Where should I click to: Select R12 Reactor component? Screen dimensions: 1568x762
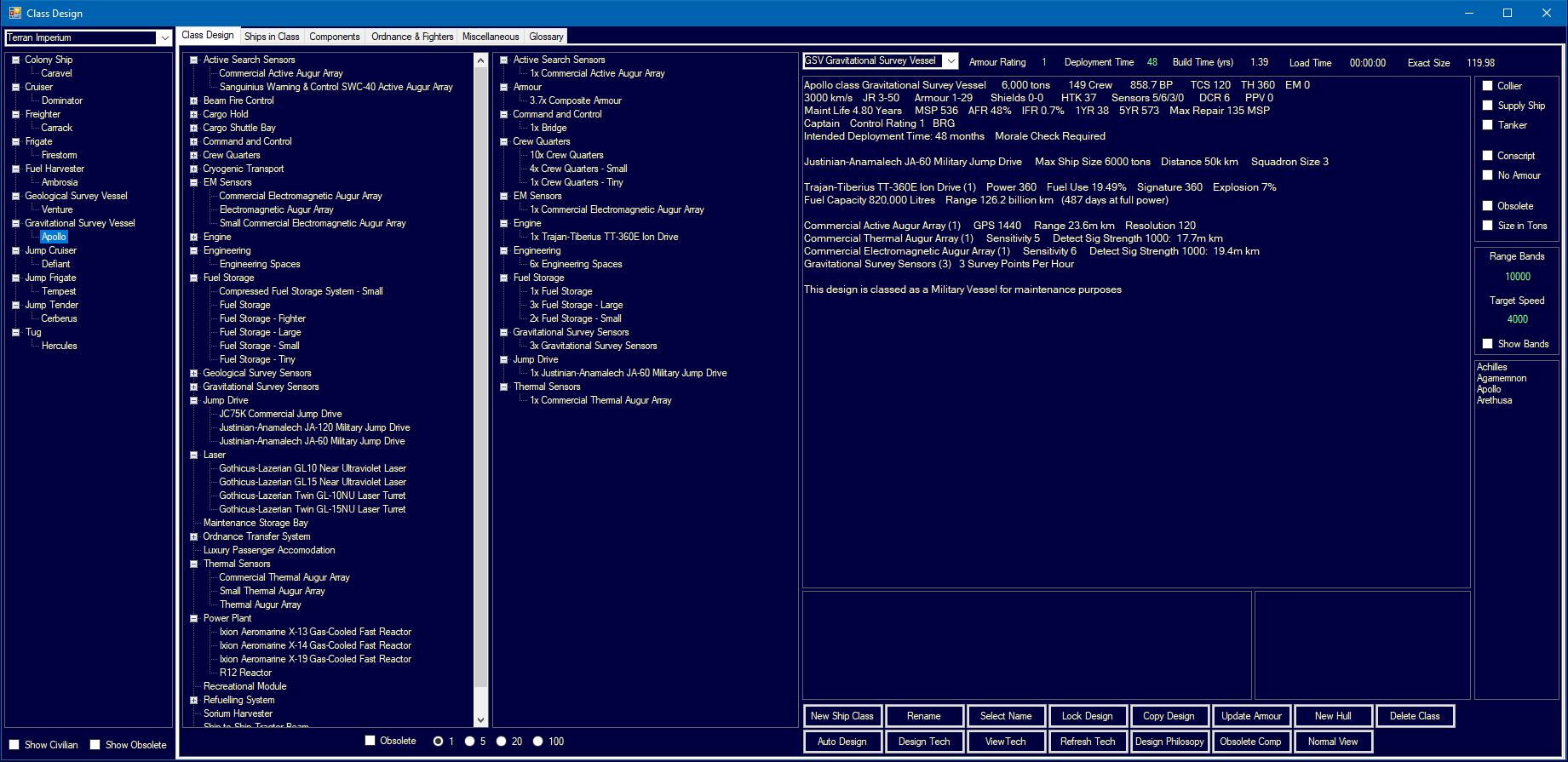point(245,673)
